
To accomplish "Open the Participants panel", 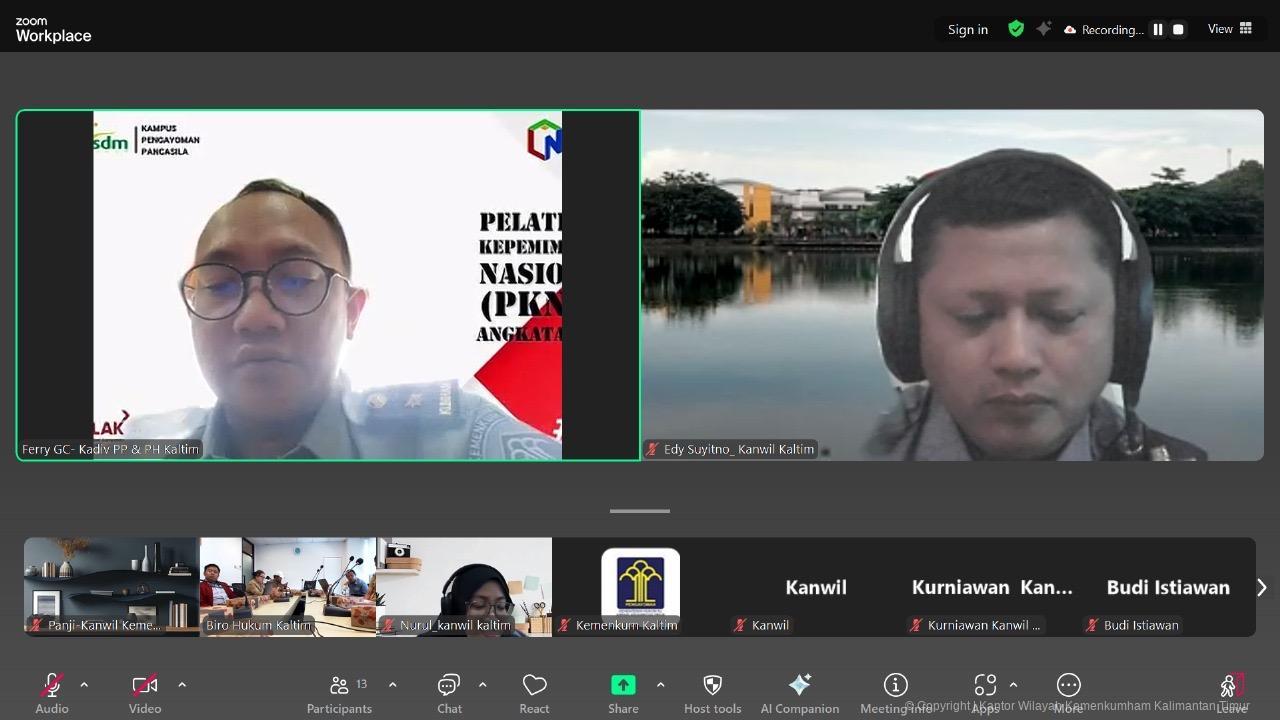I will tap(339, 685).
